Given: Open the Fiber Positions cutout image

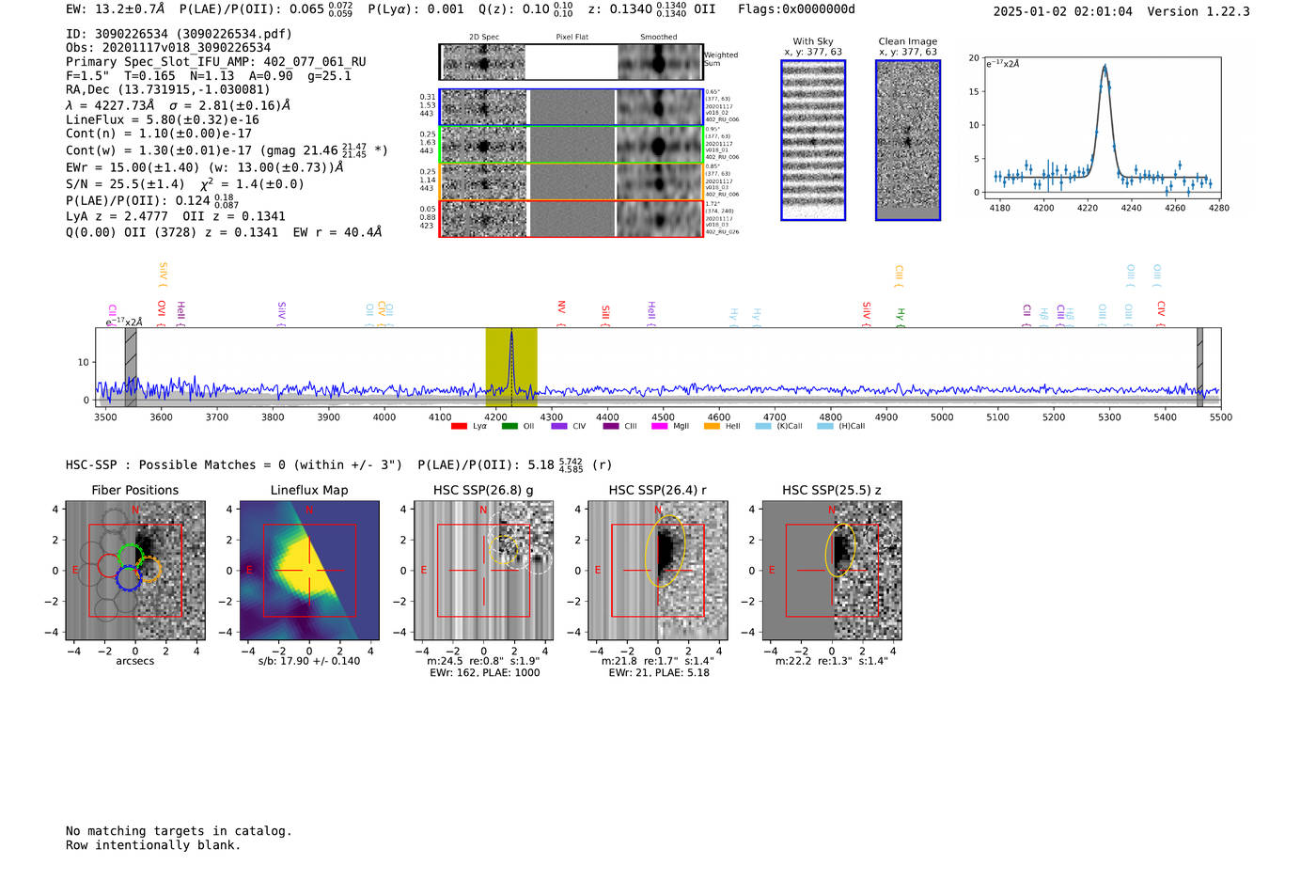Looking at the screenshot, I should (135, 571).
